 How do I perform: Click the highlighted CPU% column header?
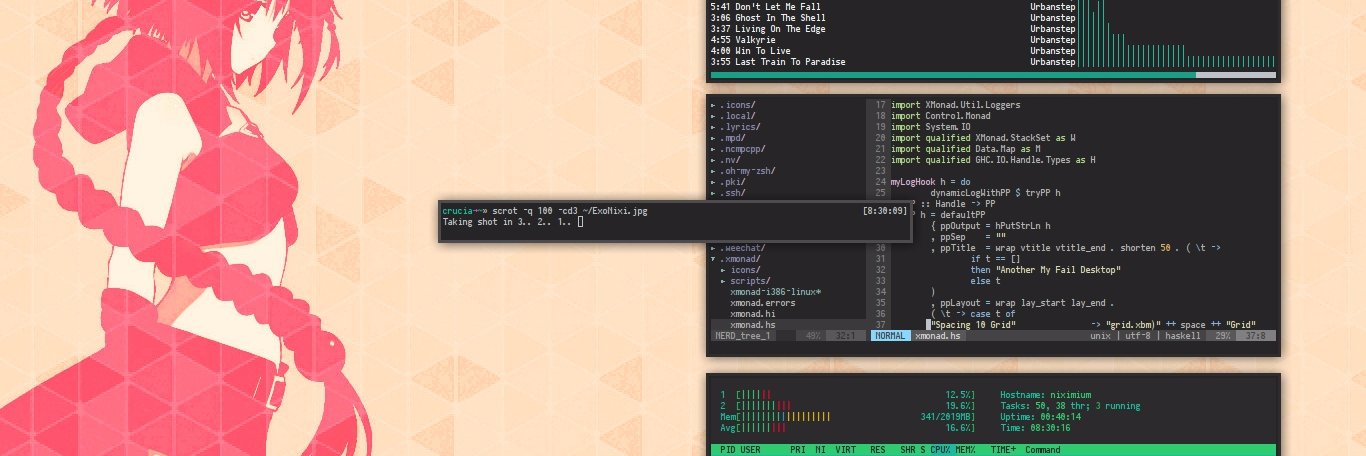[x=941, y=451]
